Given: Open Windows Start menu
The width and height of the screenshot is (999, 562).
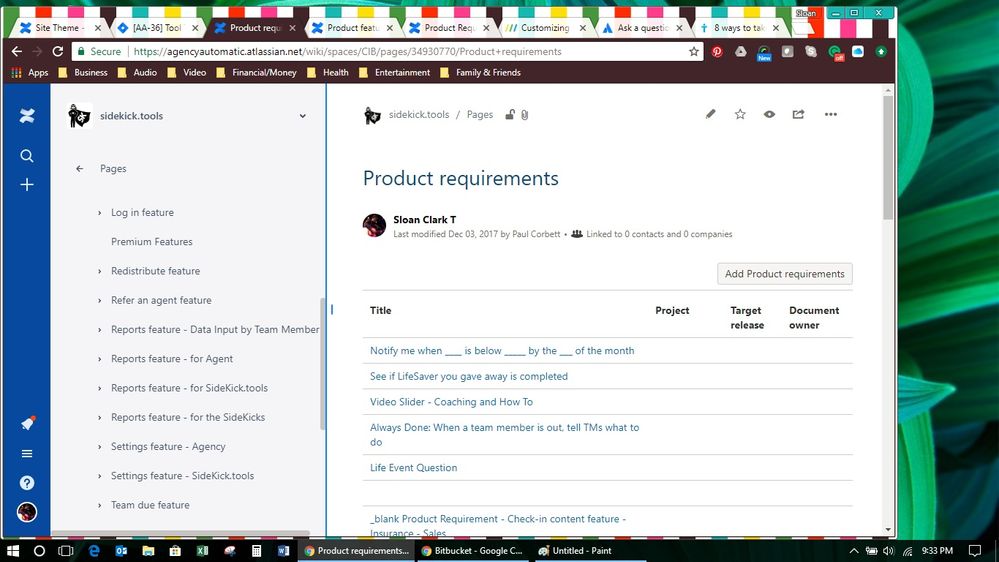Looking at the screenshot, I should (12, 551).
